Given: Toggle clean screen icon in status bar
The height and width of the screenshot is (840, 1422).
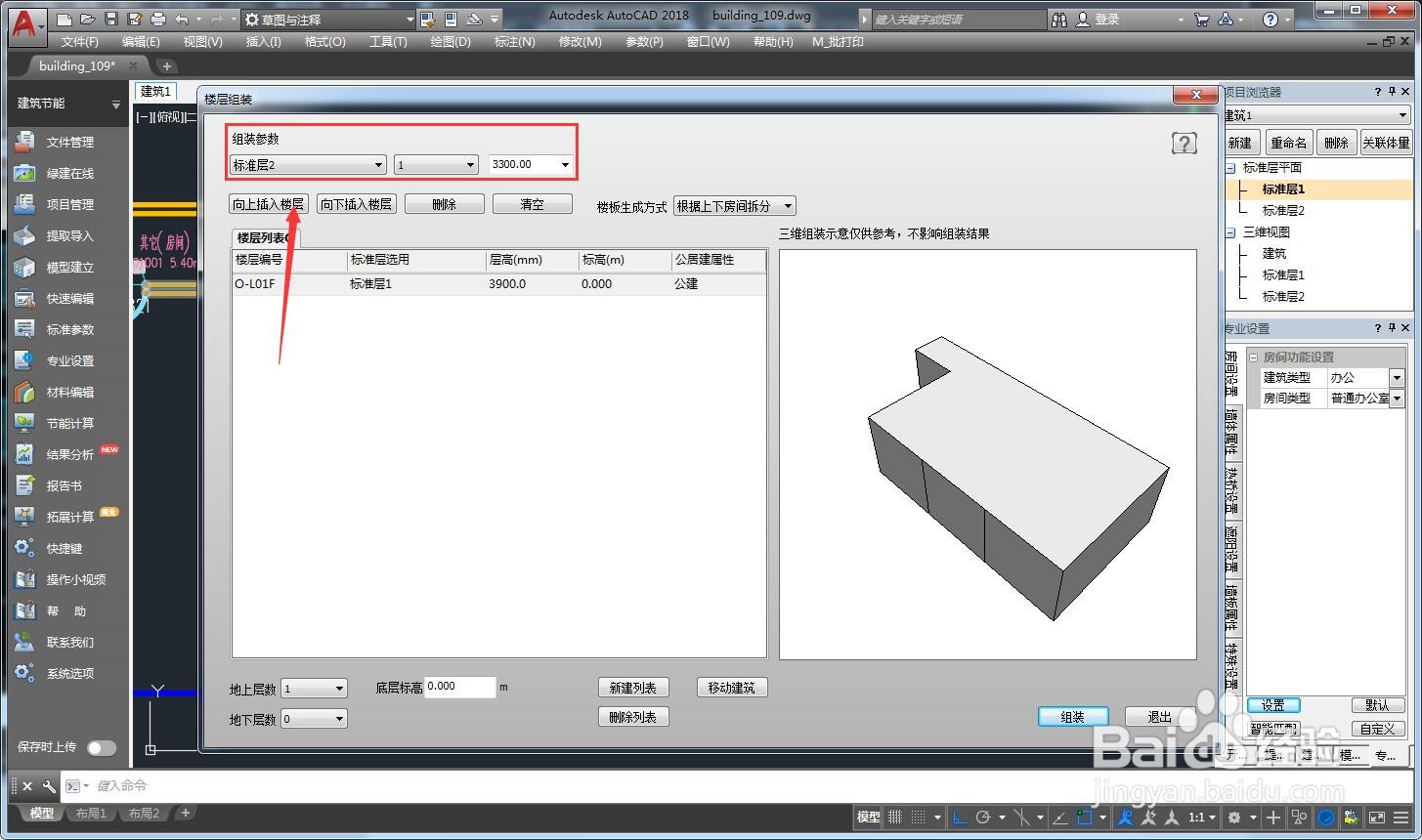Looking at the screenshot, I should tap(1376, 818).
